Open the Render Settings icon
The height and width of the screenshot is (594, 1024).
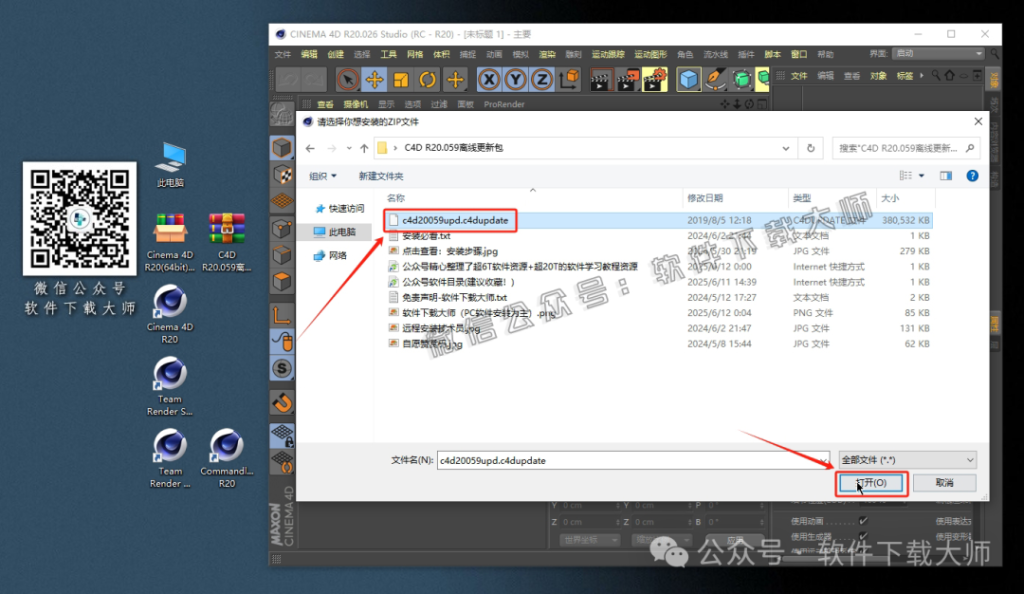(x=656, y=79)
